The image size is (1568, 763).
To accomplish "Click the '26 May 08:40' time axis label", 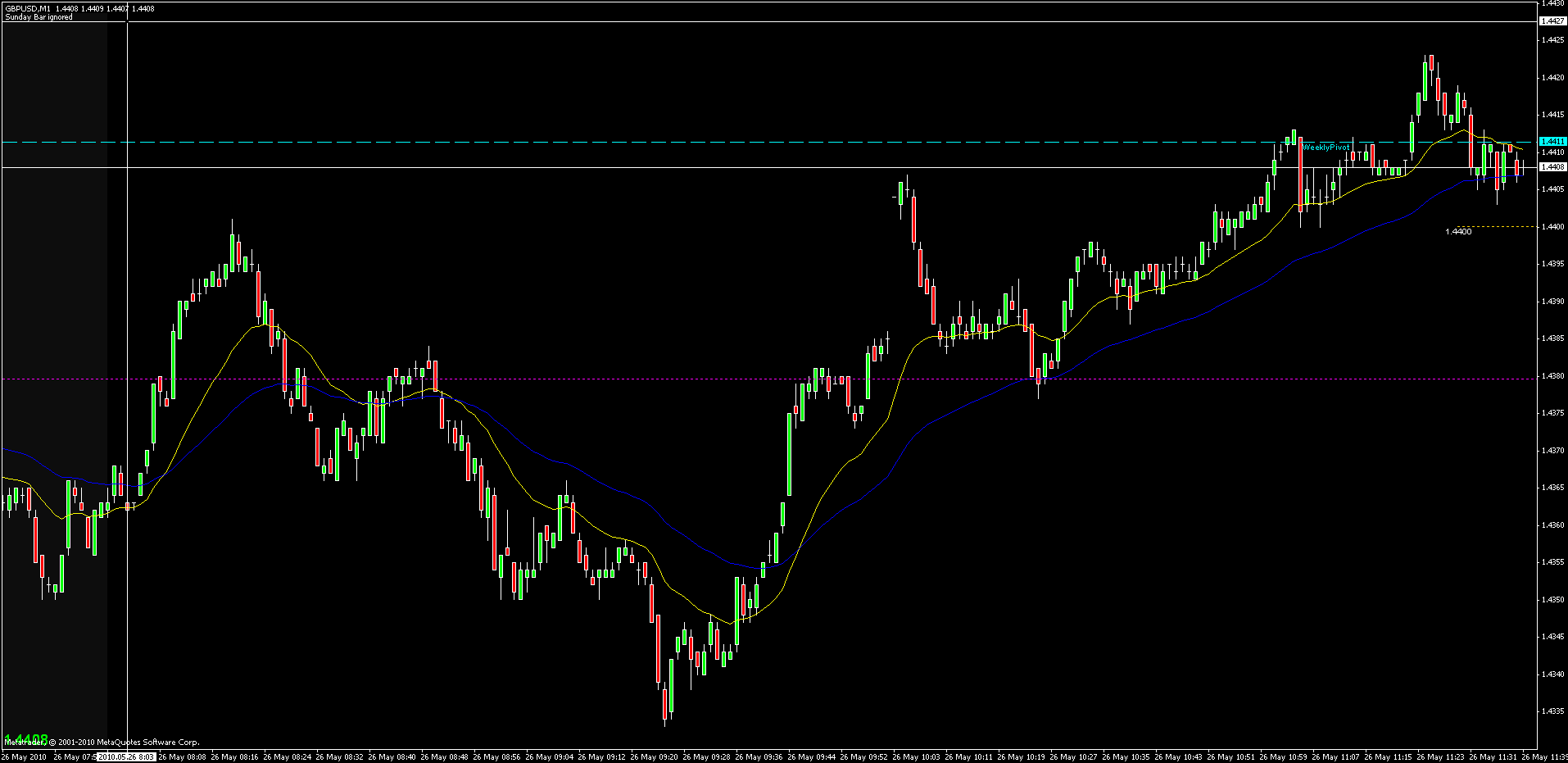I will point(392,757).
